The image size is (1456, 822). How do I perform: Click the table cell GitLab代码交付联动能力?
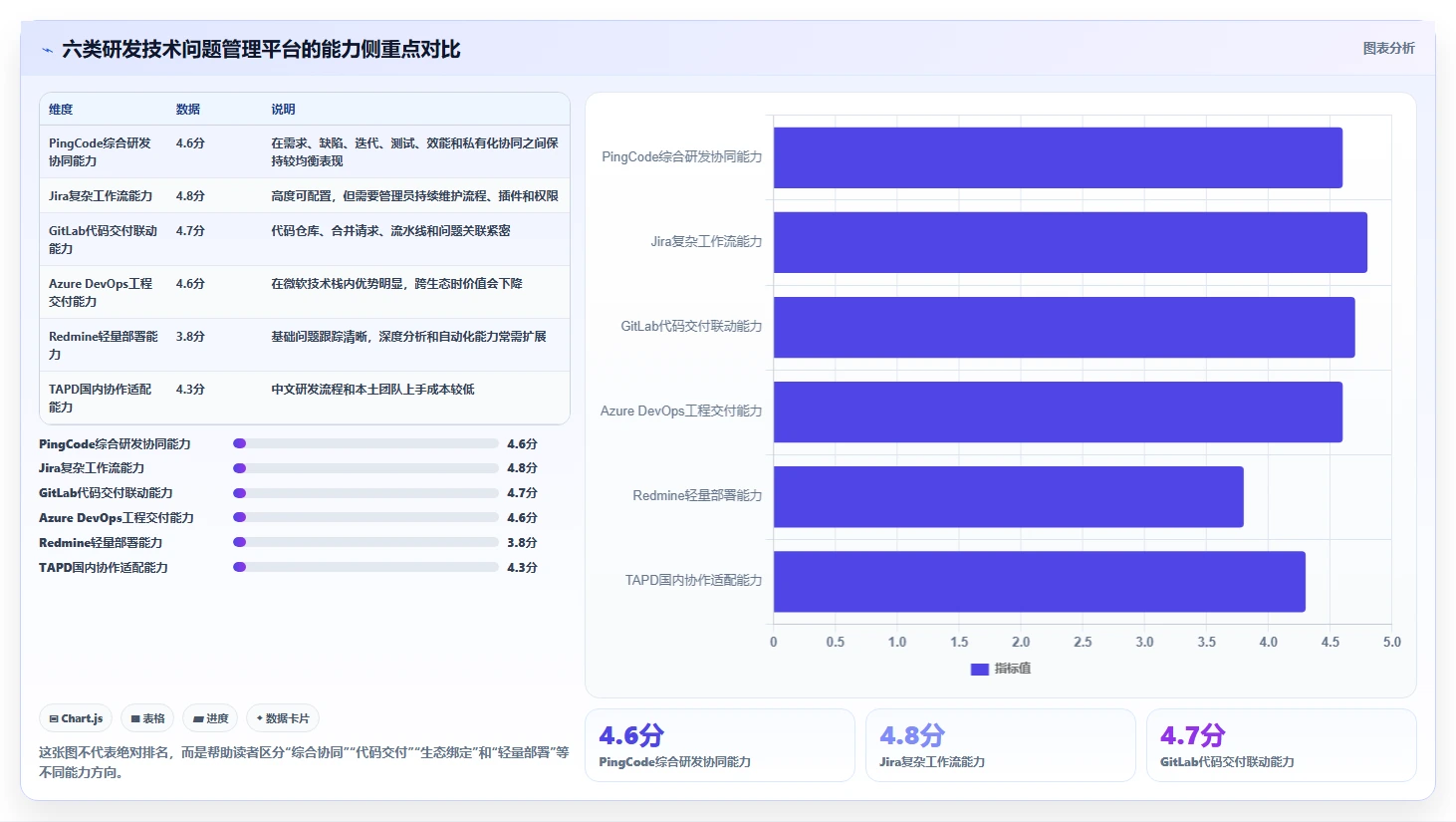[104, 239]
